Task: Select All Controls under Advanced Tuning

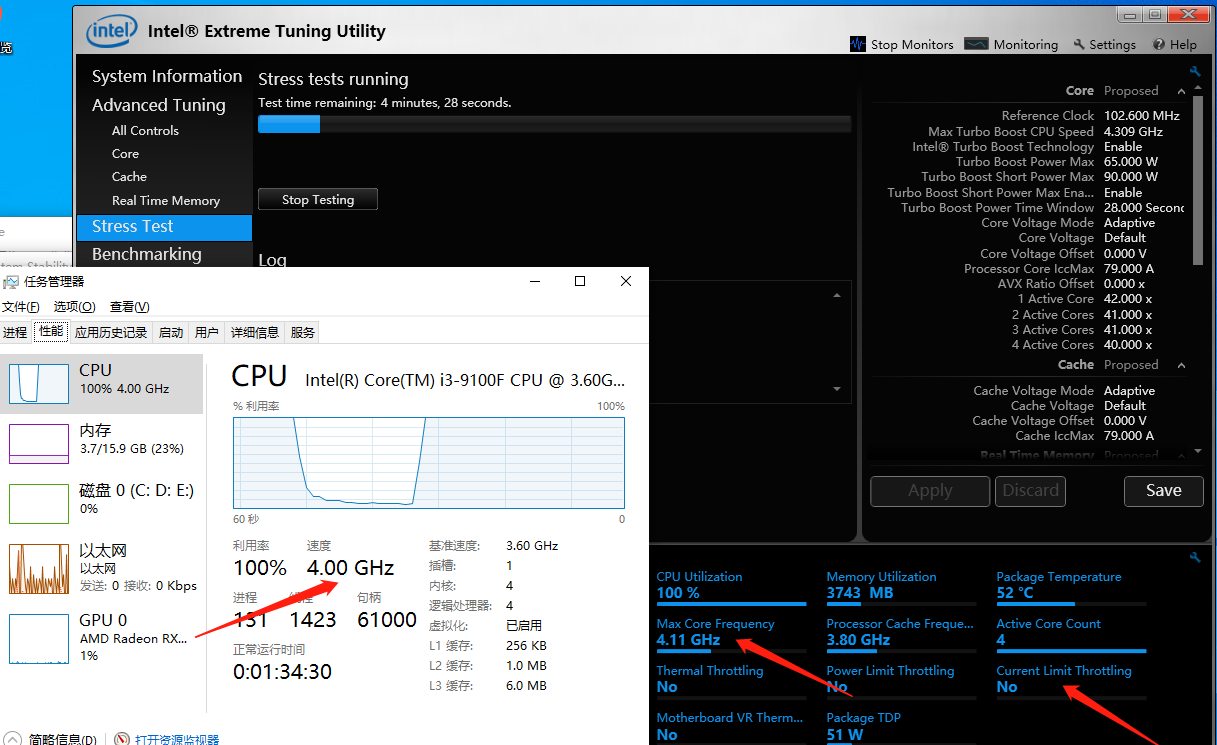Action: pyautogui.click(x=145, y=130)
